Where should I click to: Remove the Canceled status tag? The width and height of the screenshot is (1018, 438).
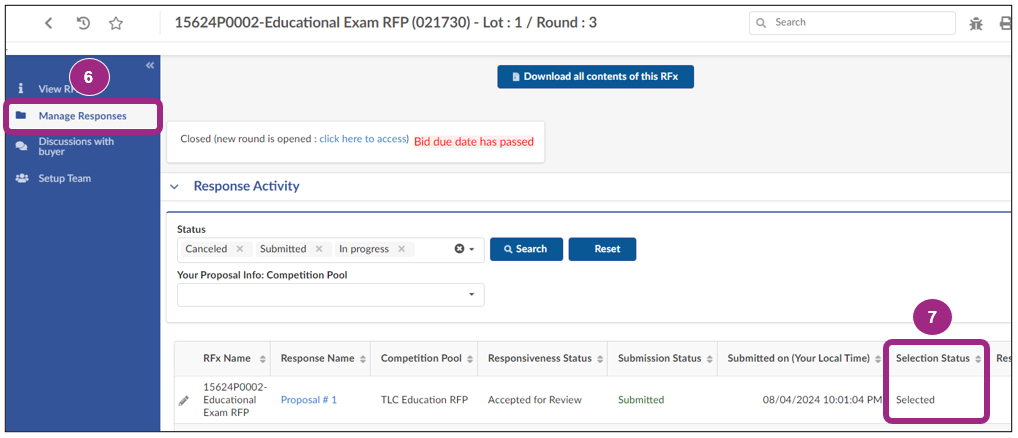click(239, 249)
